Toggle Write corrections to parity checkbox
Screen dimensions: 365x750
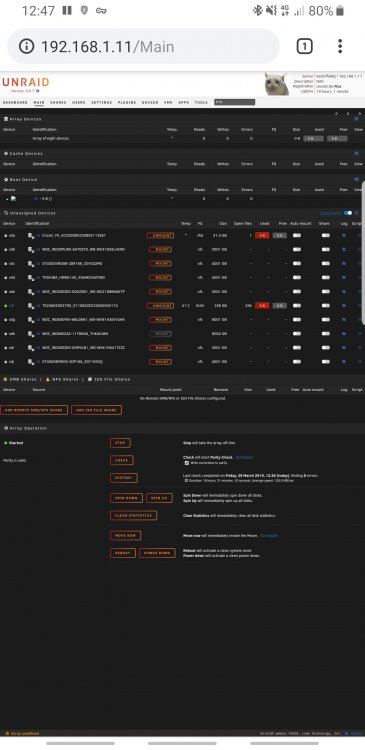187,463
